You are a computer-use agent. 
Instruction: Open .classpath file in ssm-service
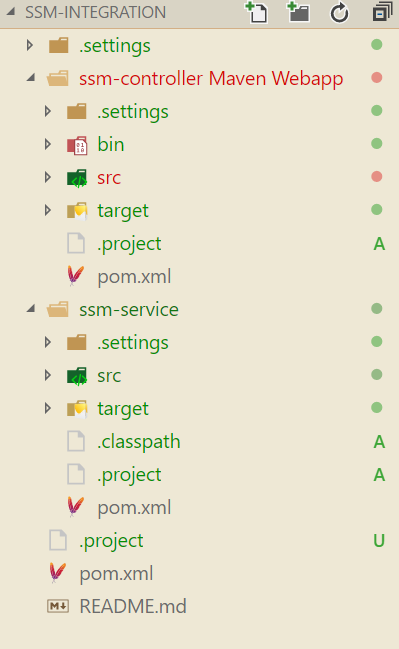point(139,442)
